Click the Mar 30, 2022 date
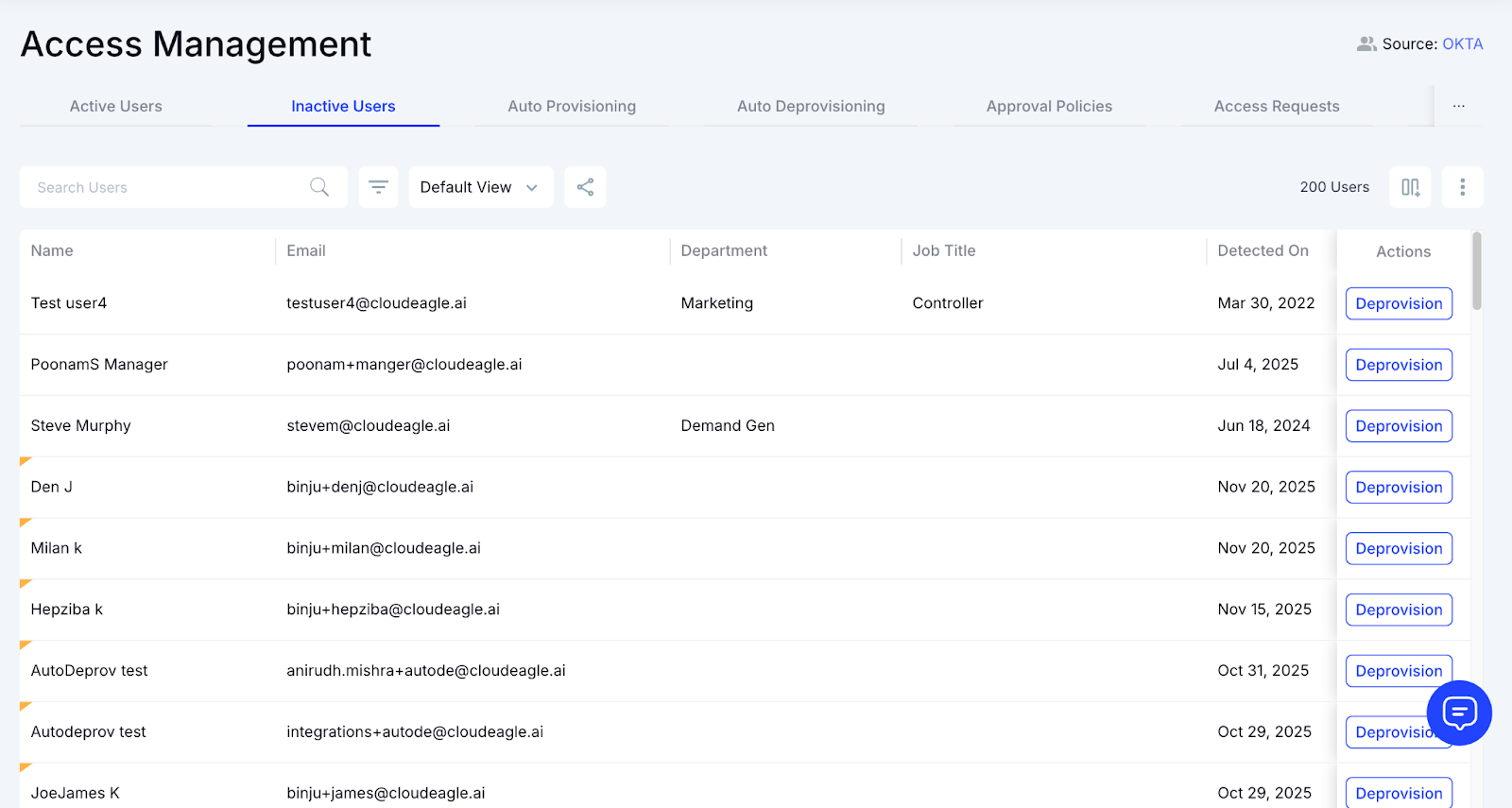Screen dimensions: 1512x808 pyautogui.click(x=1266, y=303)
